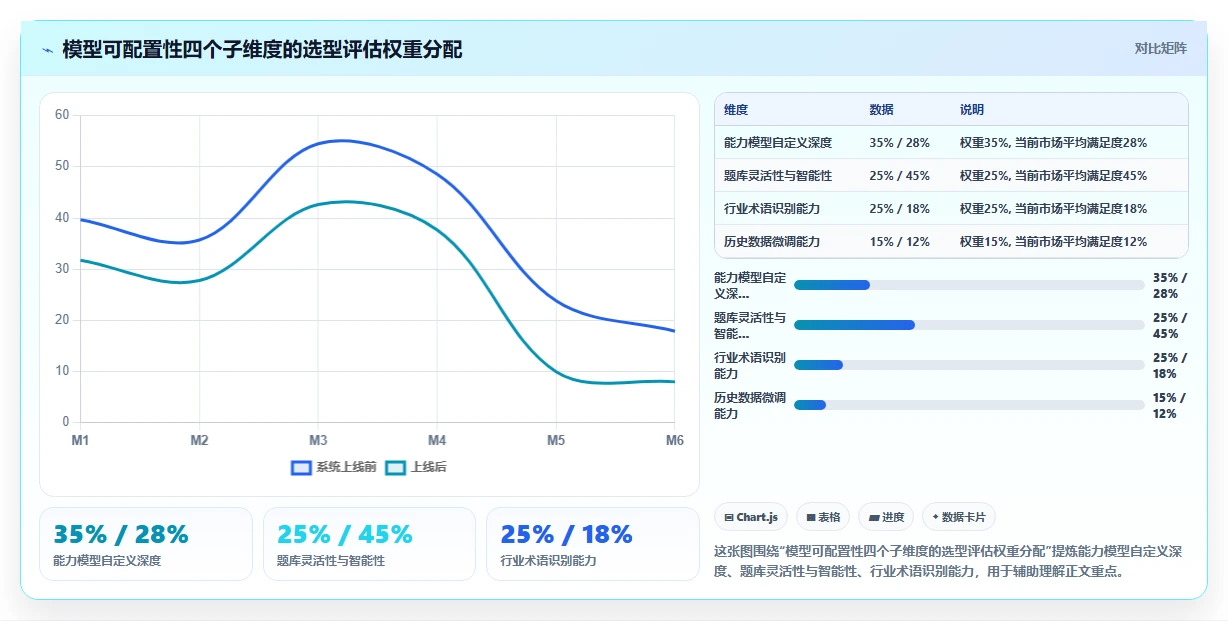
Task: Click description 权重25%, 当前市场平均满足度45%
Action: (1053, 176)
